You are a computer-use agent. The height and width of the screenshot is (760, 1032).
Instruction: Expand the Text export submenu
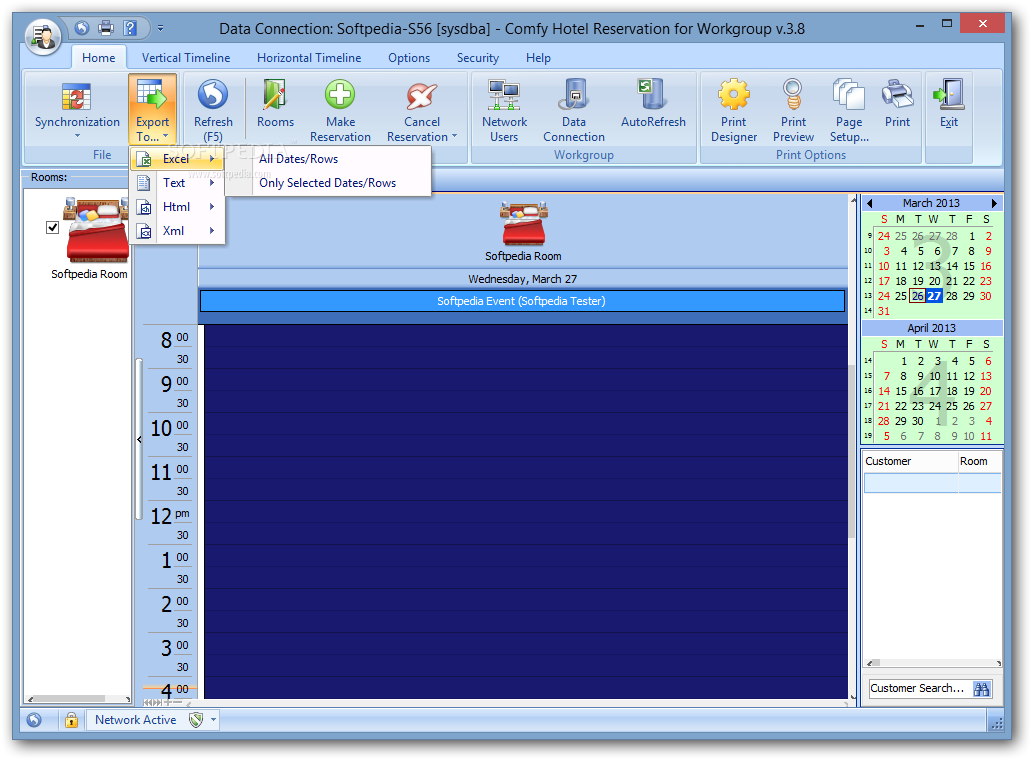[176, 183]
